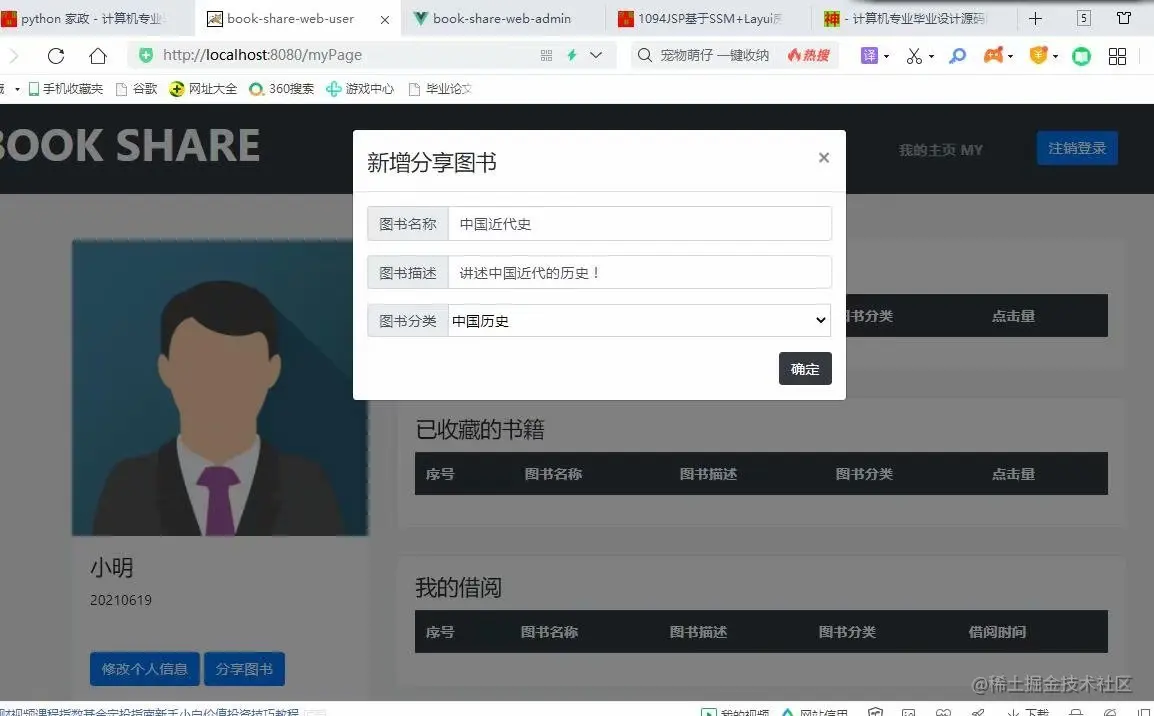Open the 360搜索 bookmark
1154x716 pixels.
282,89
